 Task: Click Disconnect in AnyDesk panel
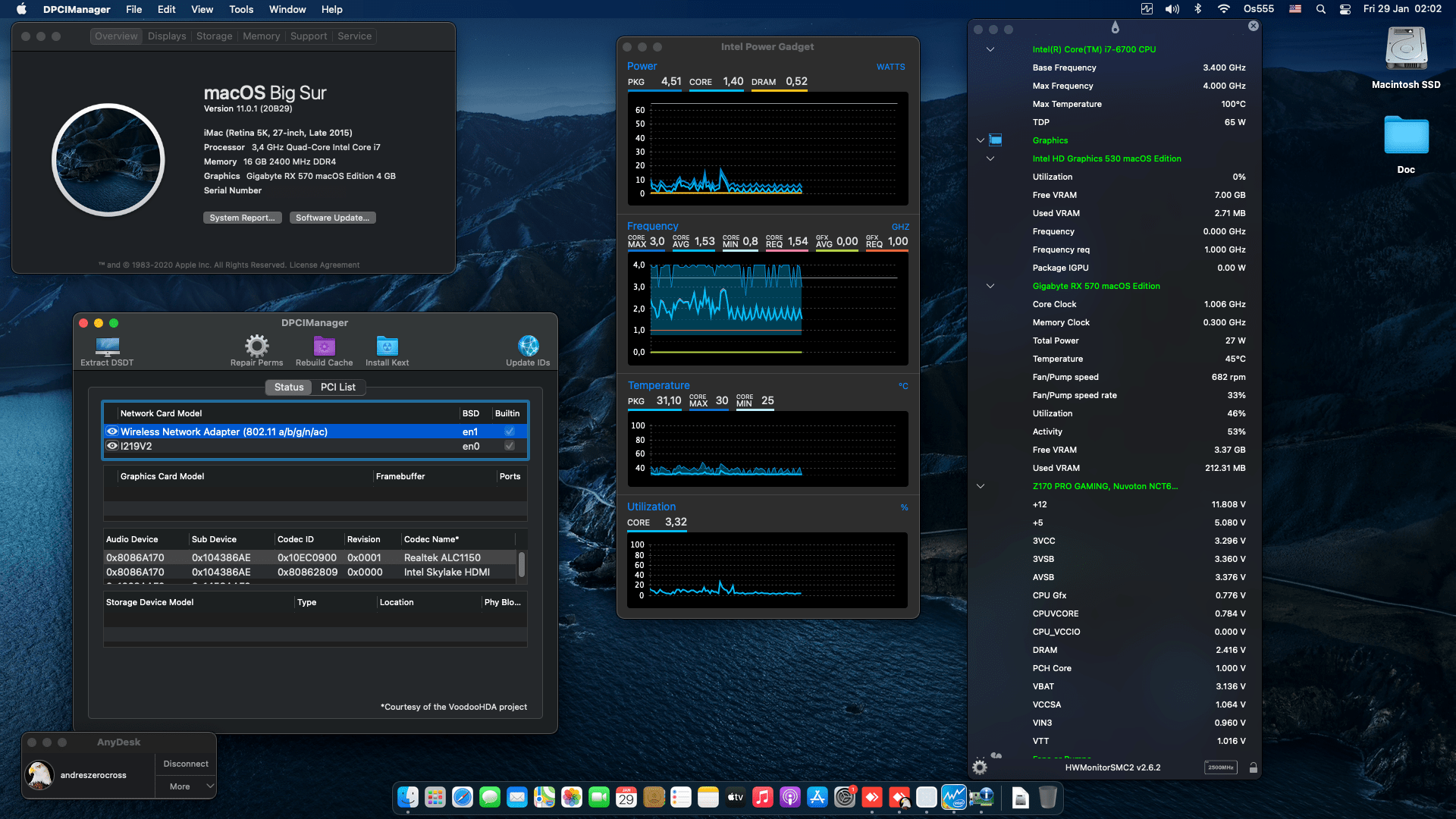186,764
